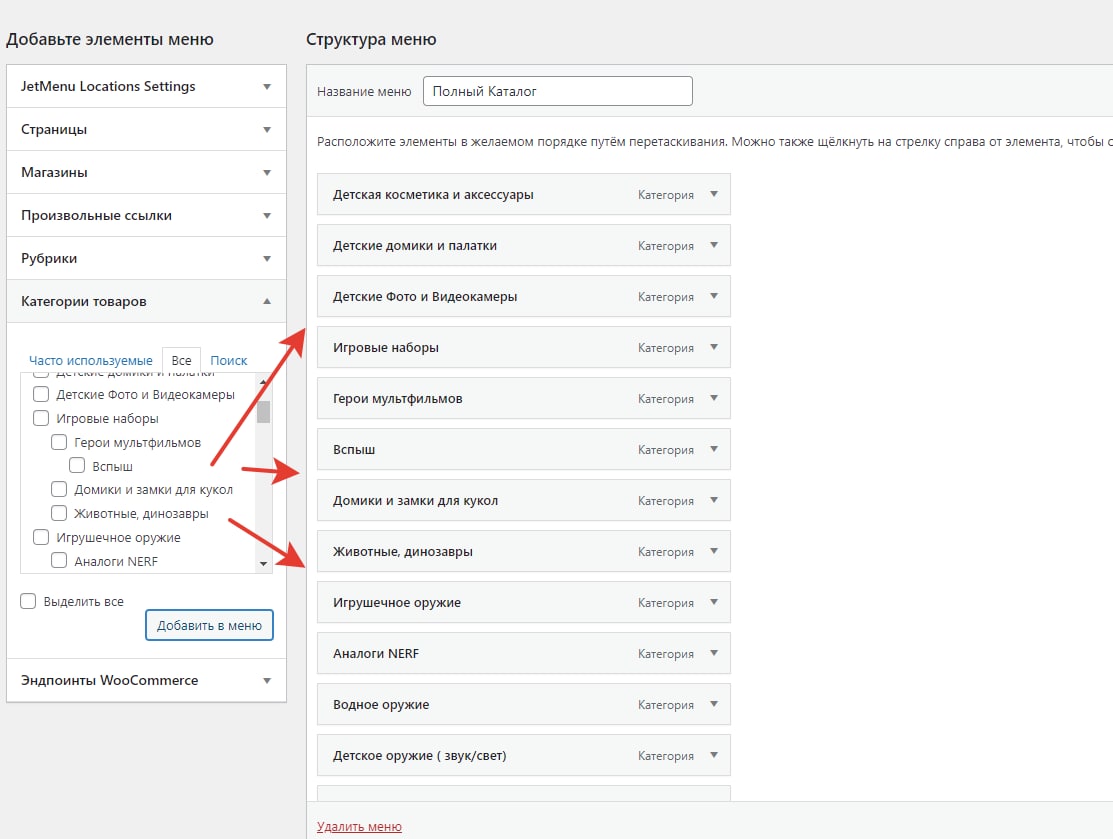
Task: Check the Аналоги NERF checkbox
Action: pyautogui.click(x=59, y=561)
